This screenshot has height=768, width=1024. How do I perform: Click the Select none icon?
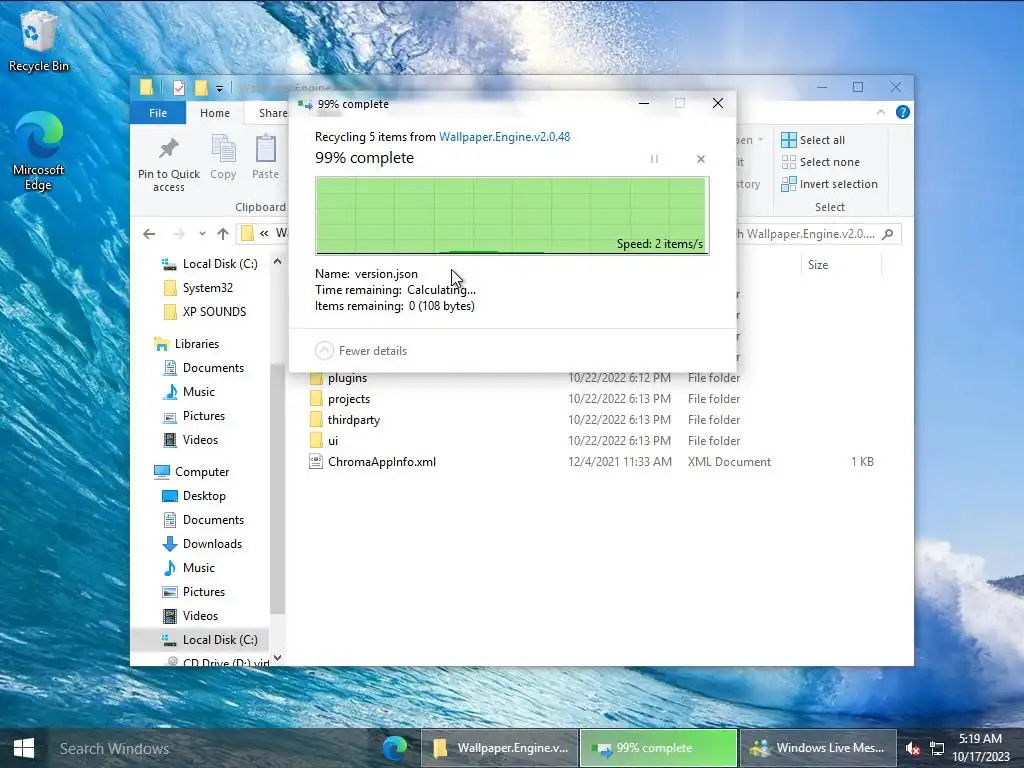[x=789, y=162]
